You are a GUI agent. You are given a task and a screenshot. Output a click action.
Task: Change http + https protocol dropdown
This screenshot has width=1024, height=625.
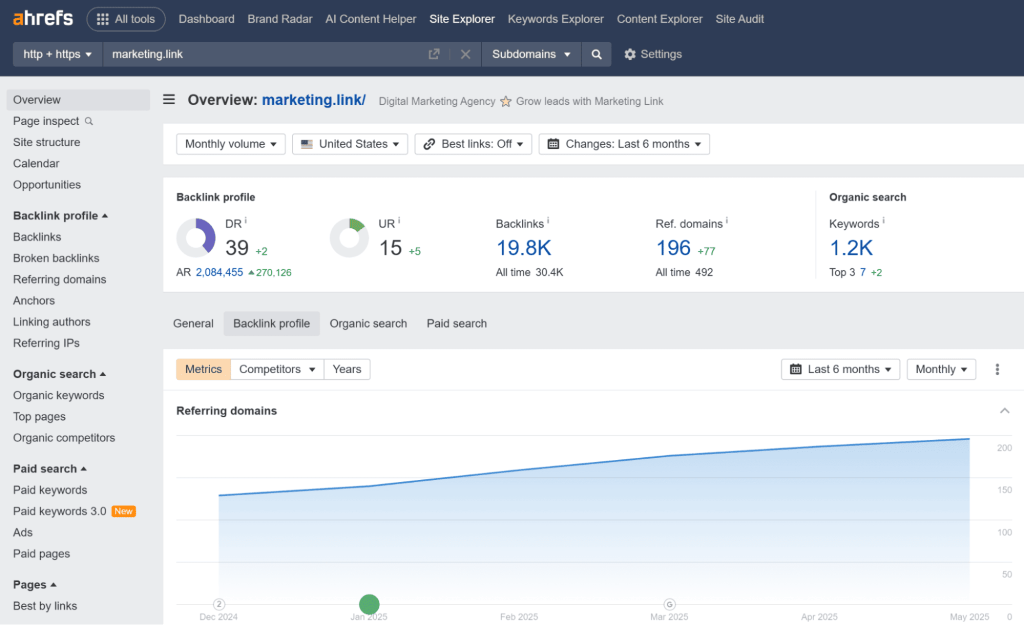click(57, 54)
